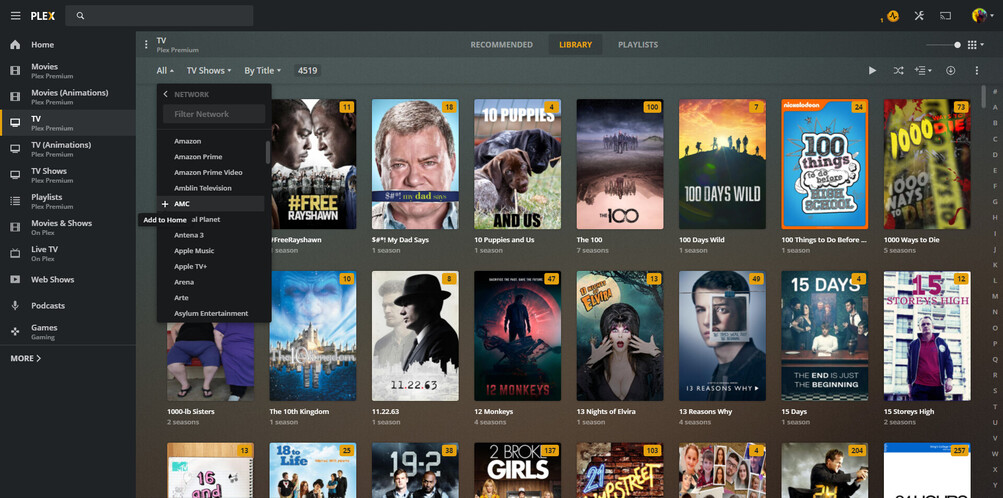1003x498 pixels.
Task: Open TV Shows library in sidebar
Action: point(68,175)
